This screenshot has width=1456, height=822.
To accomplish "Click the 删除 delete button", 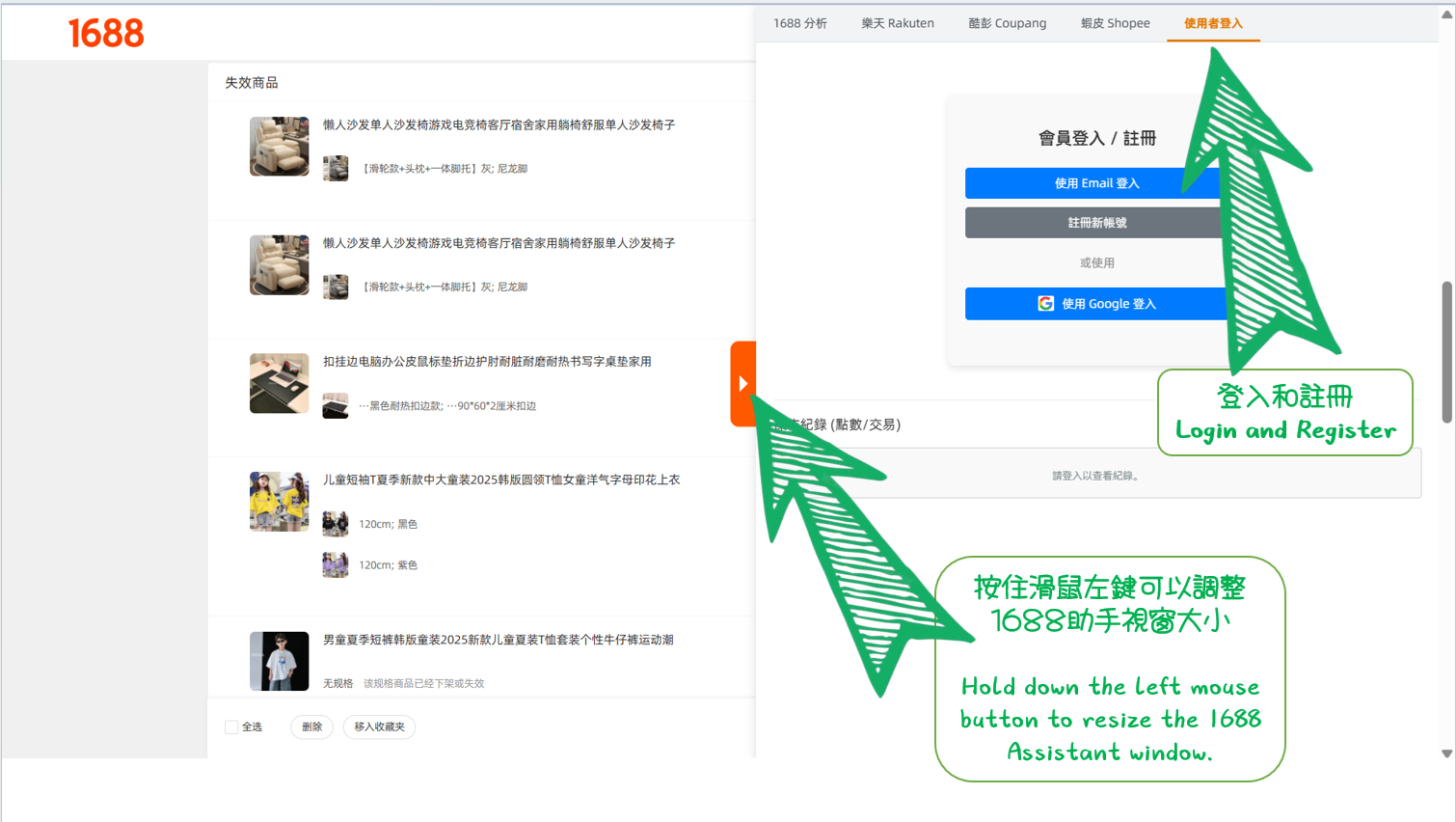I will (311, 727).
